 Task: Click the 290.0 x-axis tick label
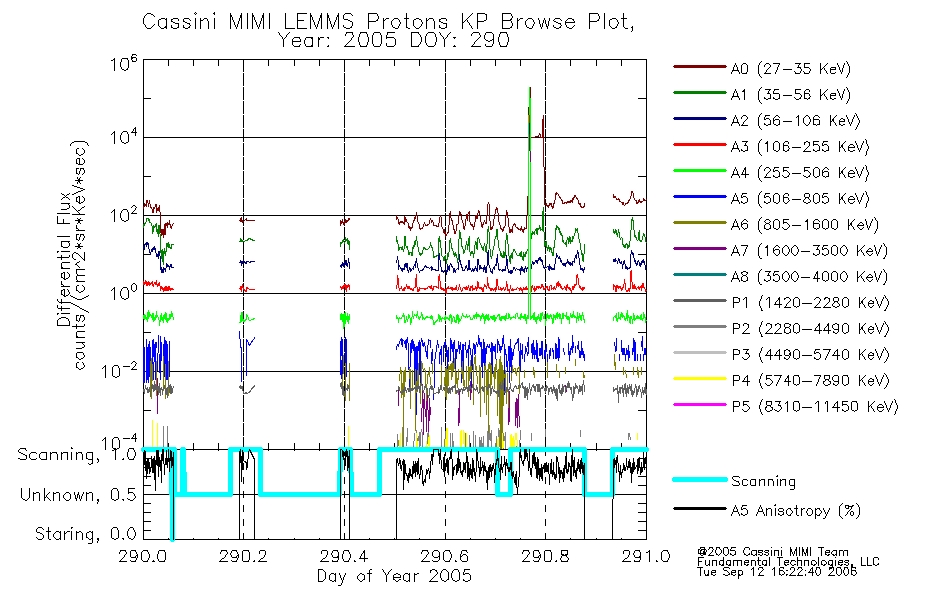143,556
